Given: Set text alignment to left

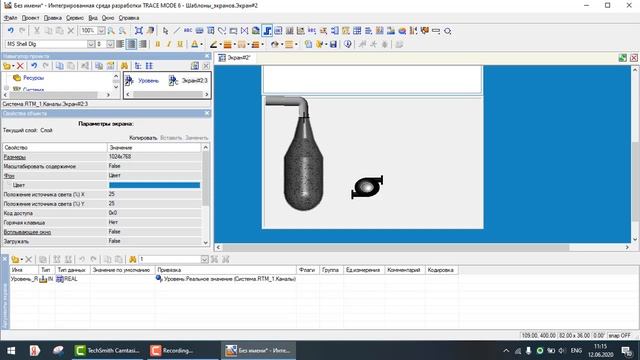Looking at the screenshot, I should pyautogui.click(x=120, y=44).
